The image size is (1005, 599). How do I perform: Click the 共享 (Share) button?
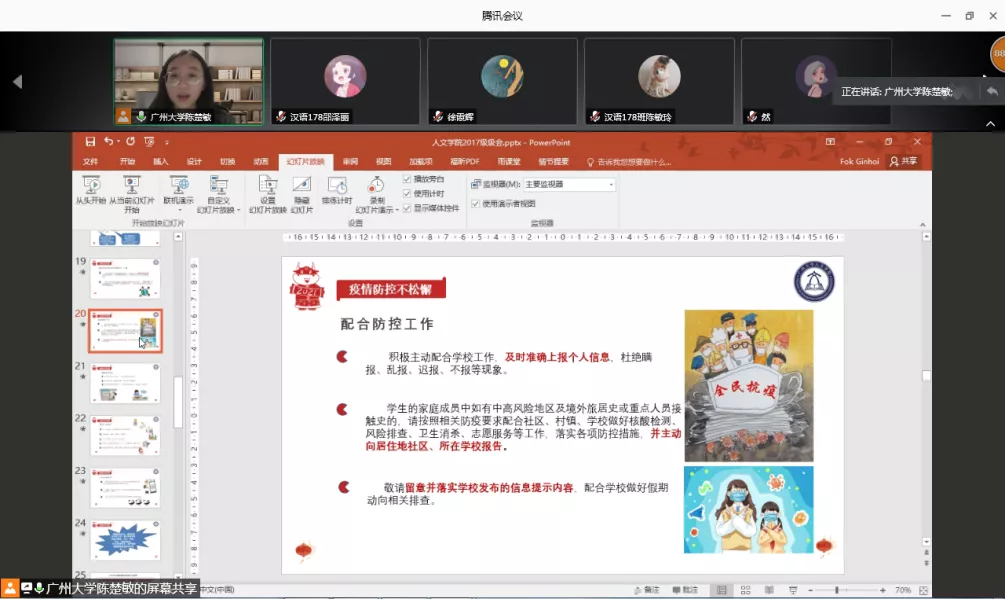(x=903, y=161)
